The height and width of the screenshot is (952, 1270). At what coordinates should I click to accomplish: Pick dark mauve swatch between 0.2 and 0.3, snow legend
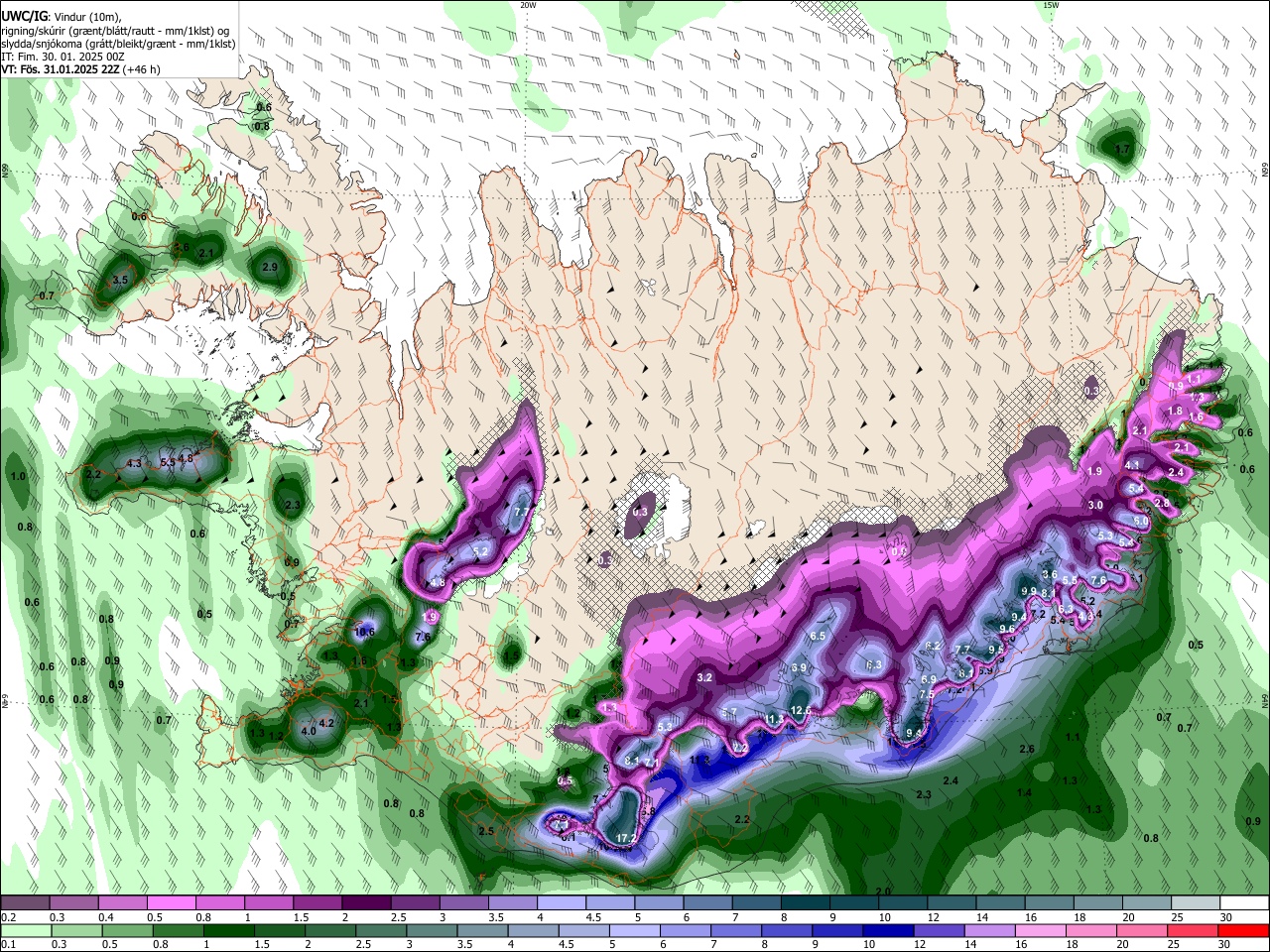tap(25, 903)
